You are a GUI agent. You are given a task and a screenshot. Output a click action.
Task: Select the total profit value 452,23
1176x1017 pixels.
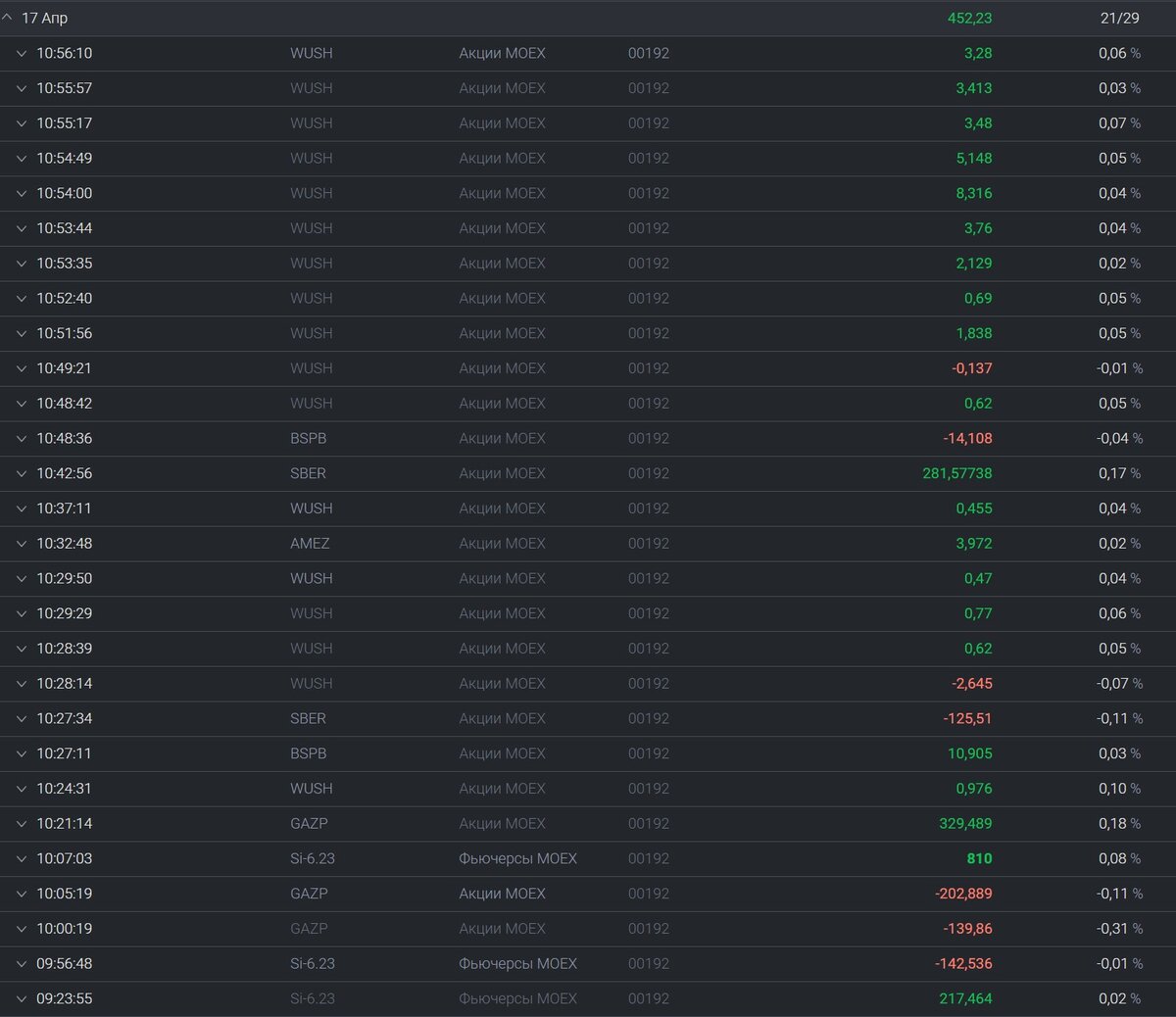point(969,18)
